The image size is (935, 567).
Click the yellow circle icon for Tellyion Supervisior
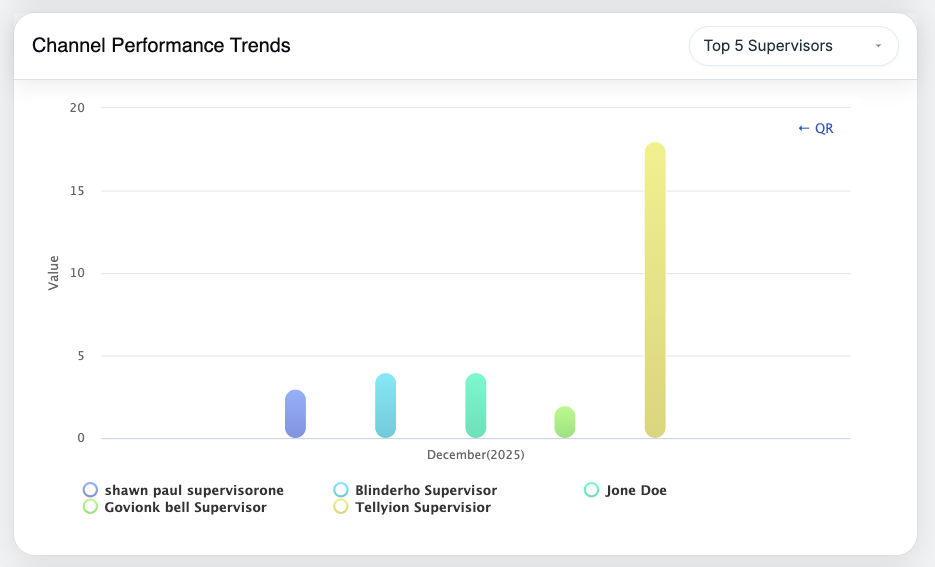click(x=341, y=507)
